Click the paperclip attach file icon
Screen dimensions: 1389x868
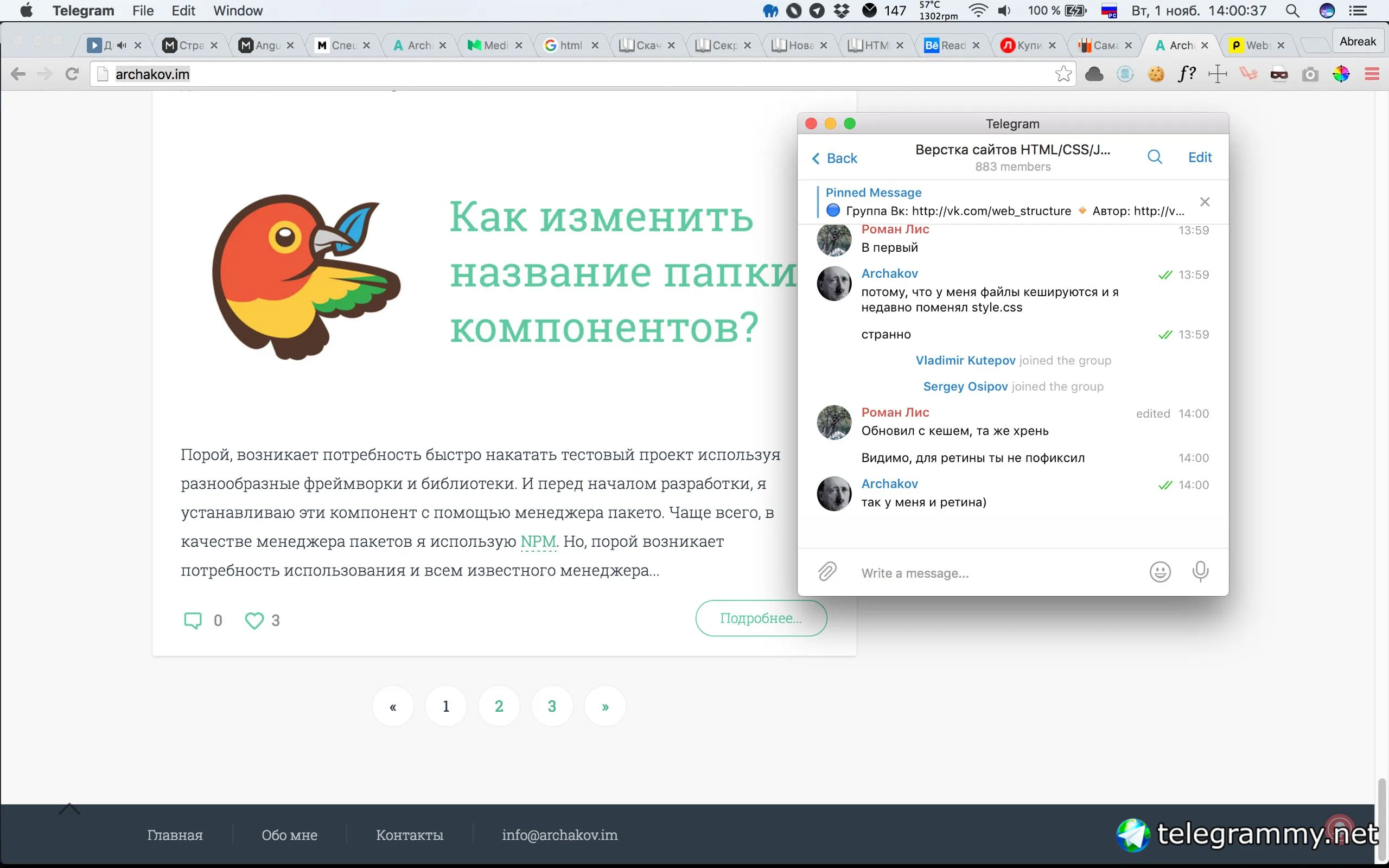pos(827,572)
